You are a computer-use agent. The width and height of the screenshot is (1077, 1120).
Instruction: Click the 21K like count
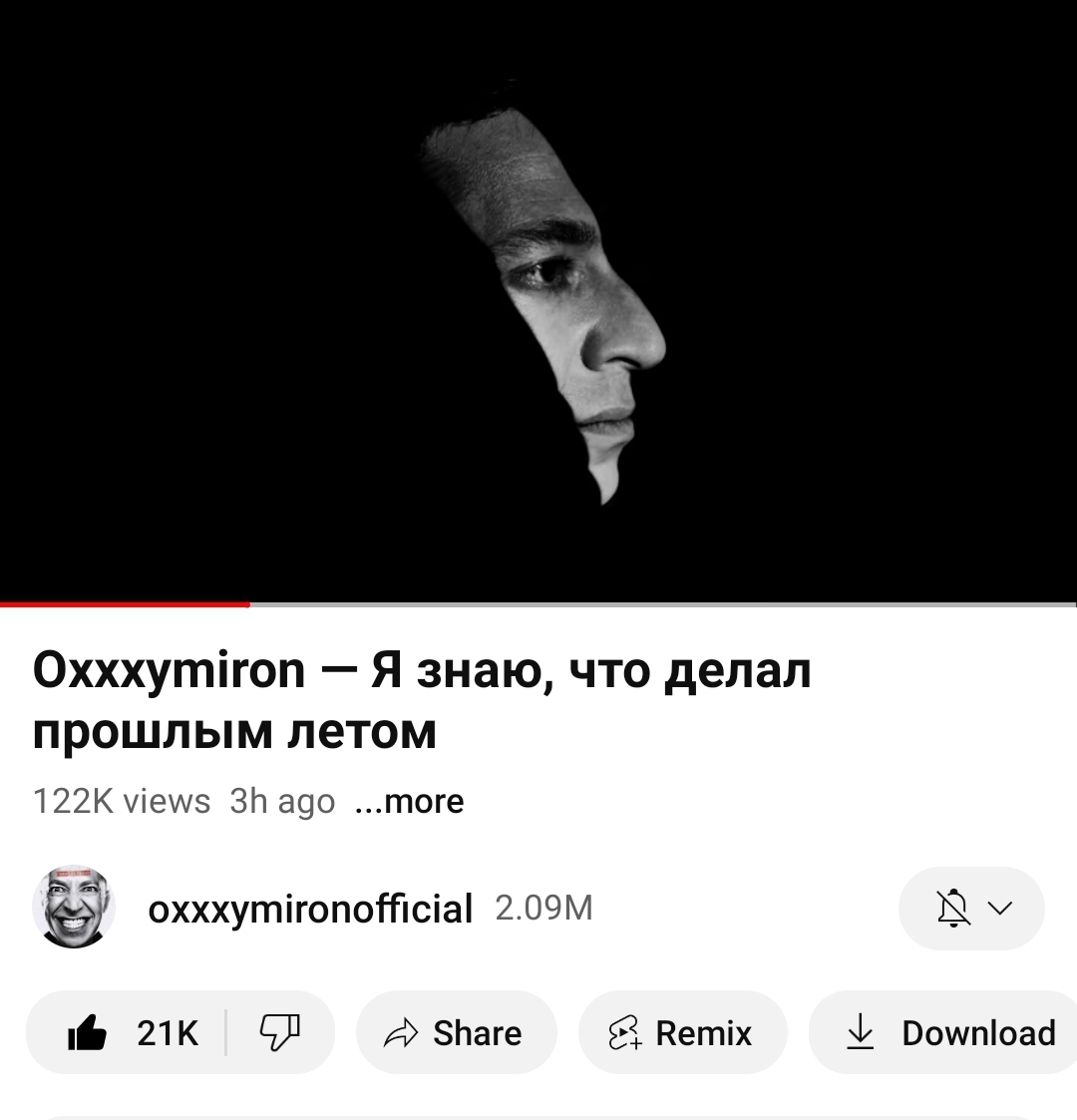point(168,1033)
